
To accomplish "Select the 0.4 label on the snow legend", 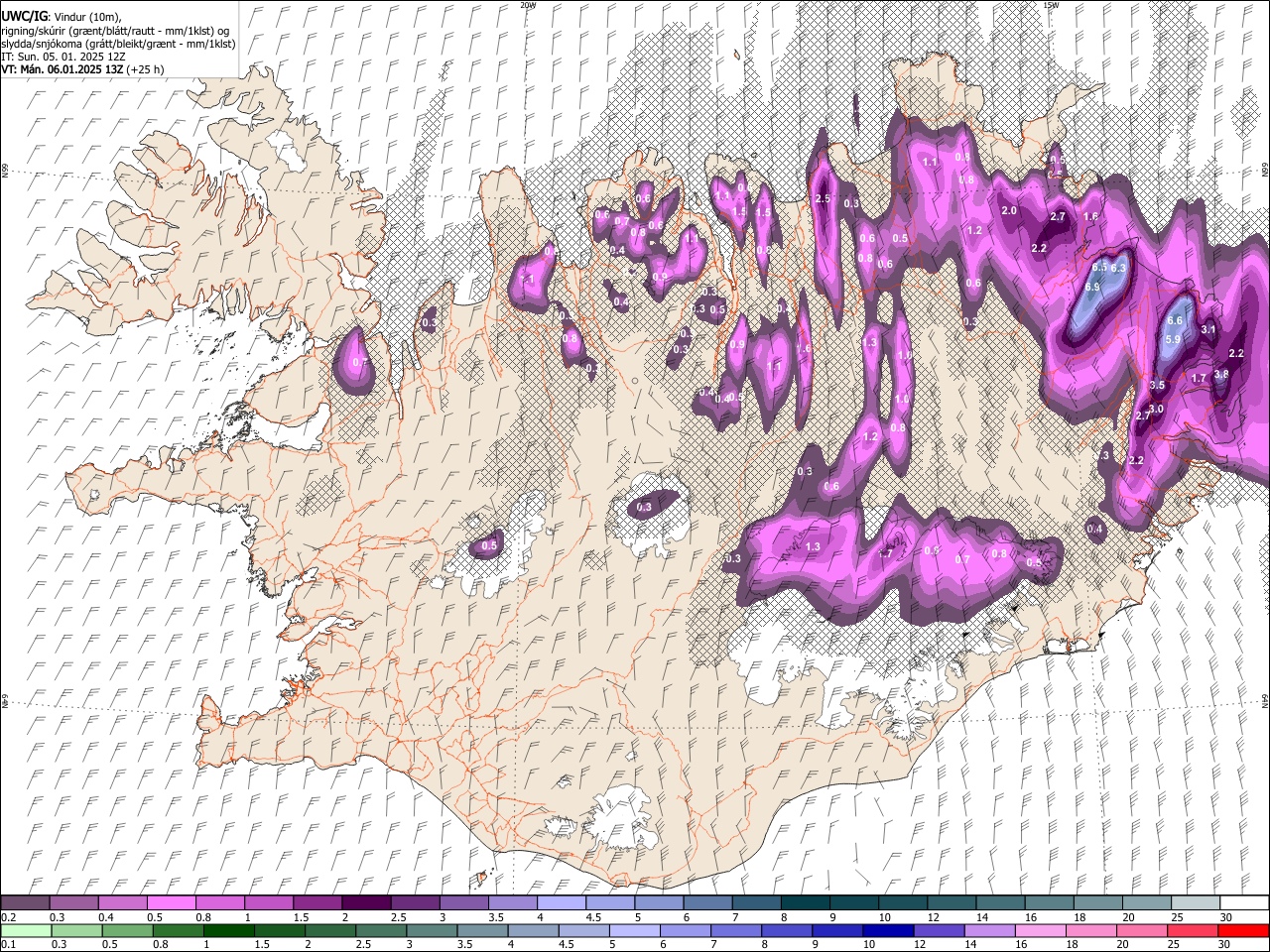I will (x=105, y=917).
